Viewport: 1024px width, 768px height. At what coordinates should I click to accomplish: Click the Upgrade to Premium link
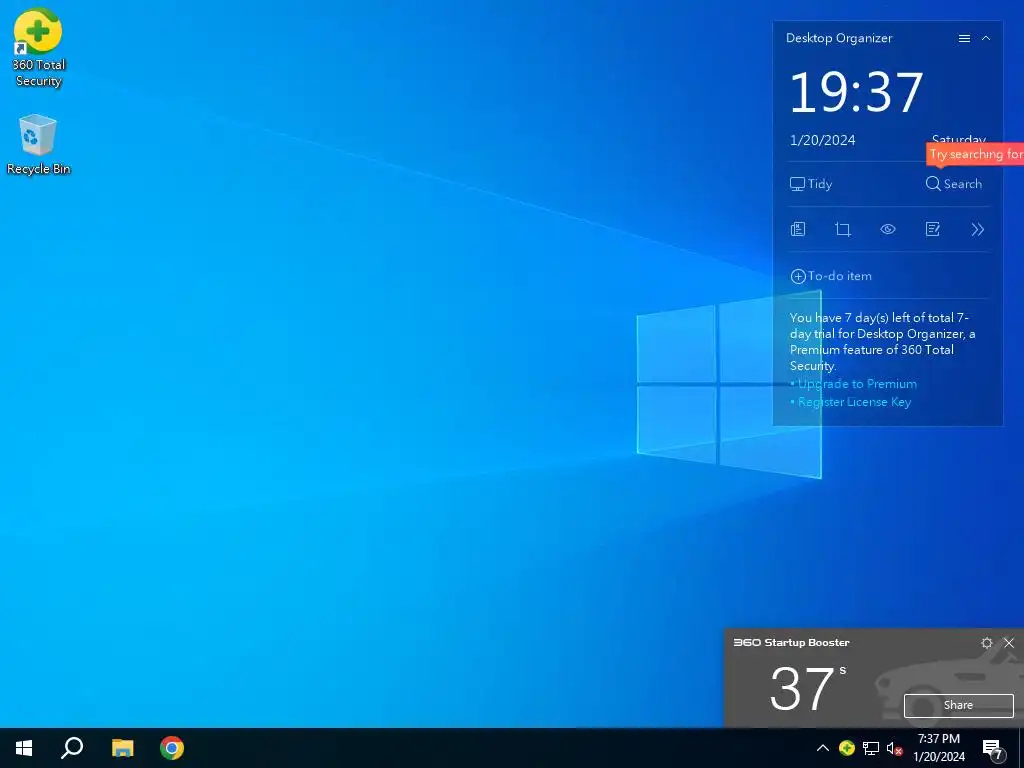857,384
